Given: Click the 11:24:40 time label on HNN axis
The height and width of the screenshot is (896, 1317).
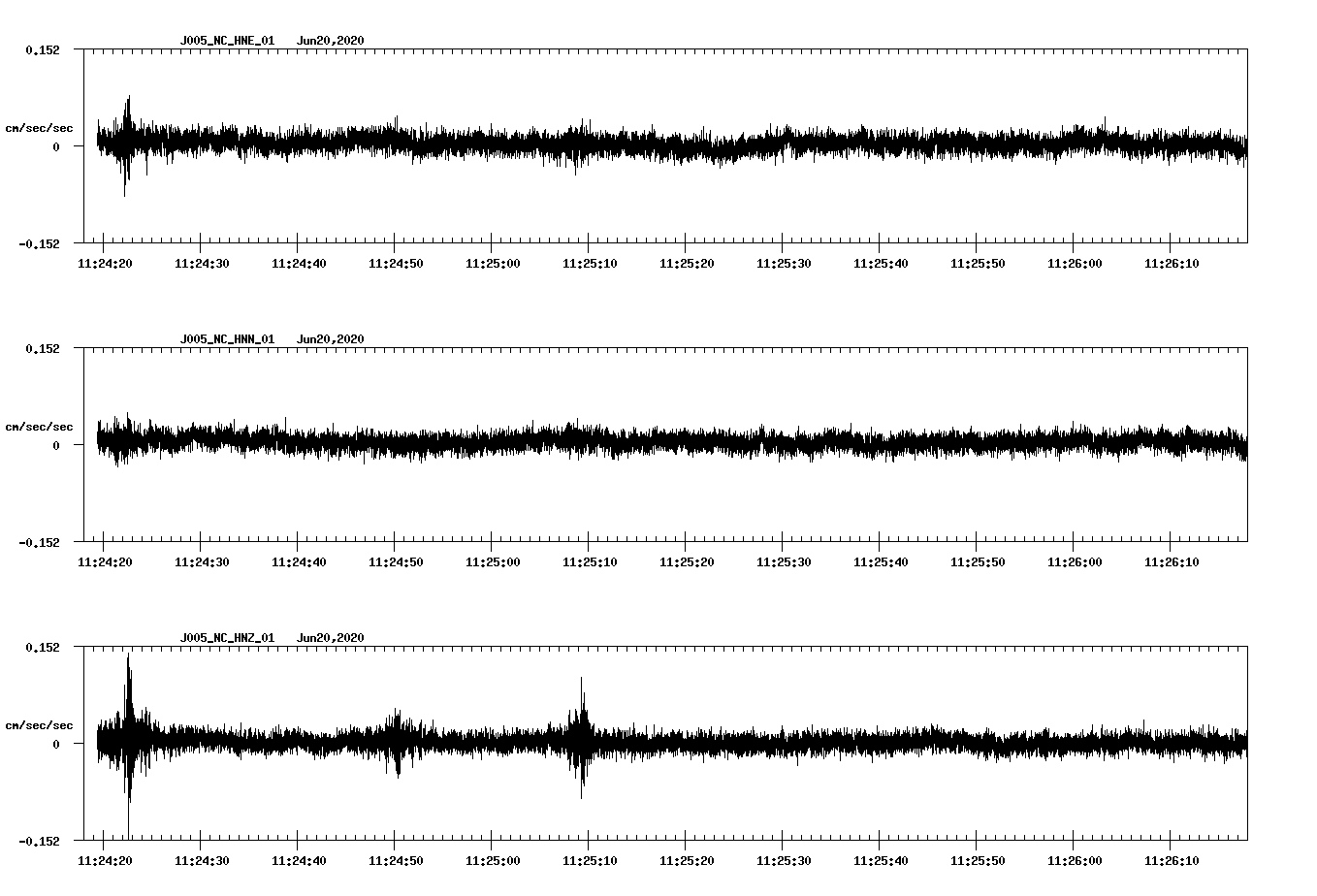Looking at the screenshot, I should click(299, 562).
